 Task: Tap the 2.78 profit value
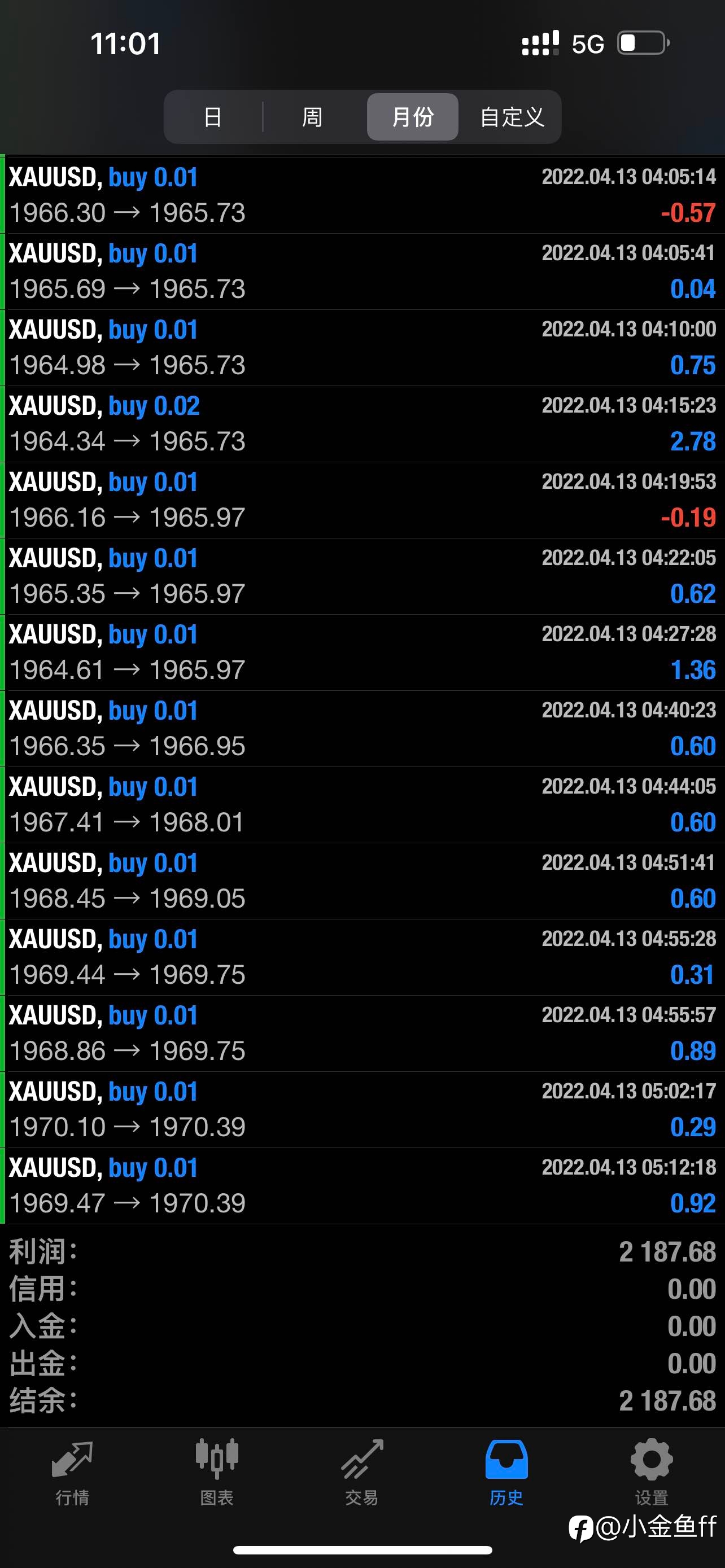(693, 441)
